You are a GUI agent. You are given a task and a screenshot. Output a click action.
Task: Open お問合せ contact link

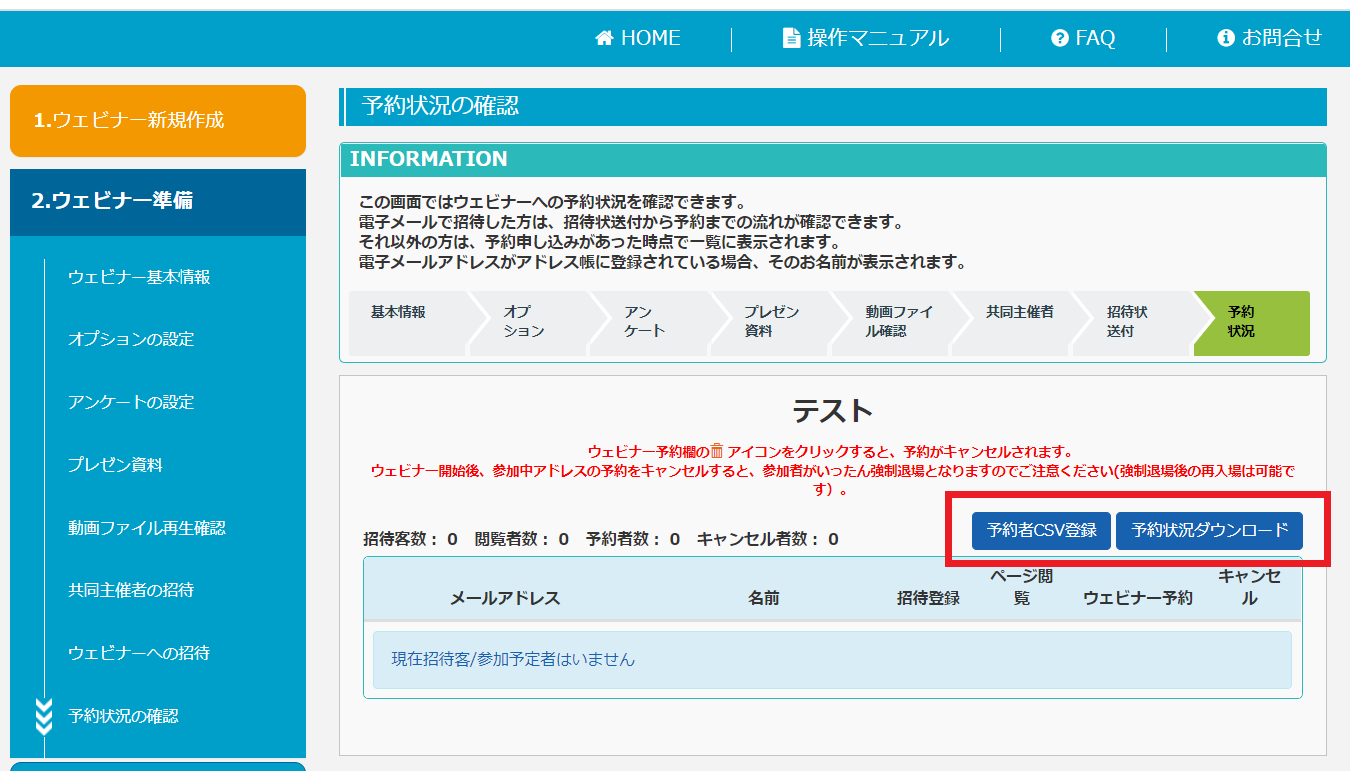coord(1270,38)
